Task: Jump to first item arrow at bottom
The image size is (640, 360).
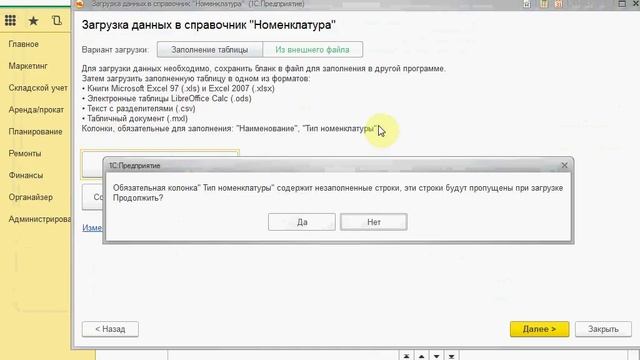Action: (x=406, y=356)
